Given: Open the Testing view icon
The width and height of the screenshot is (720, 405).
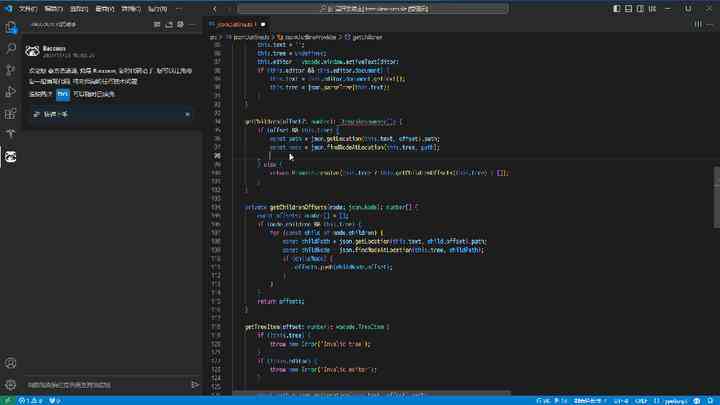Looking at the screenshot, I should (x=11, y=134).
